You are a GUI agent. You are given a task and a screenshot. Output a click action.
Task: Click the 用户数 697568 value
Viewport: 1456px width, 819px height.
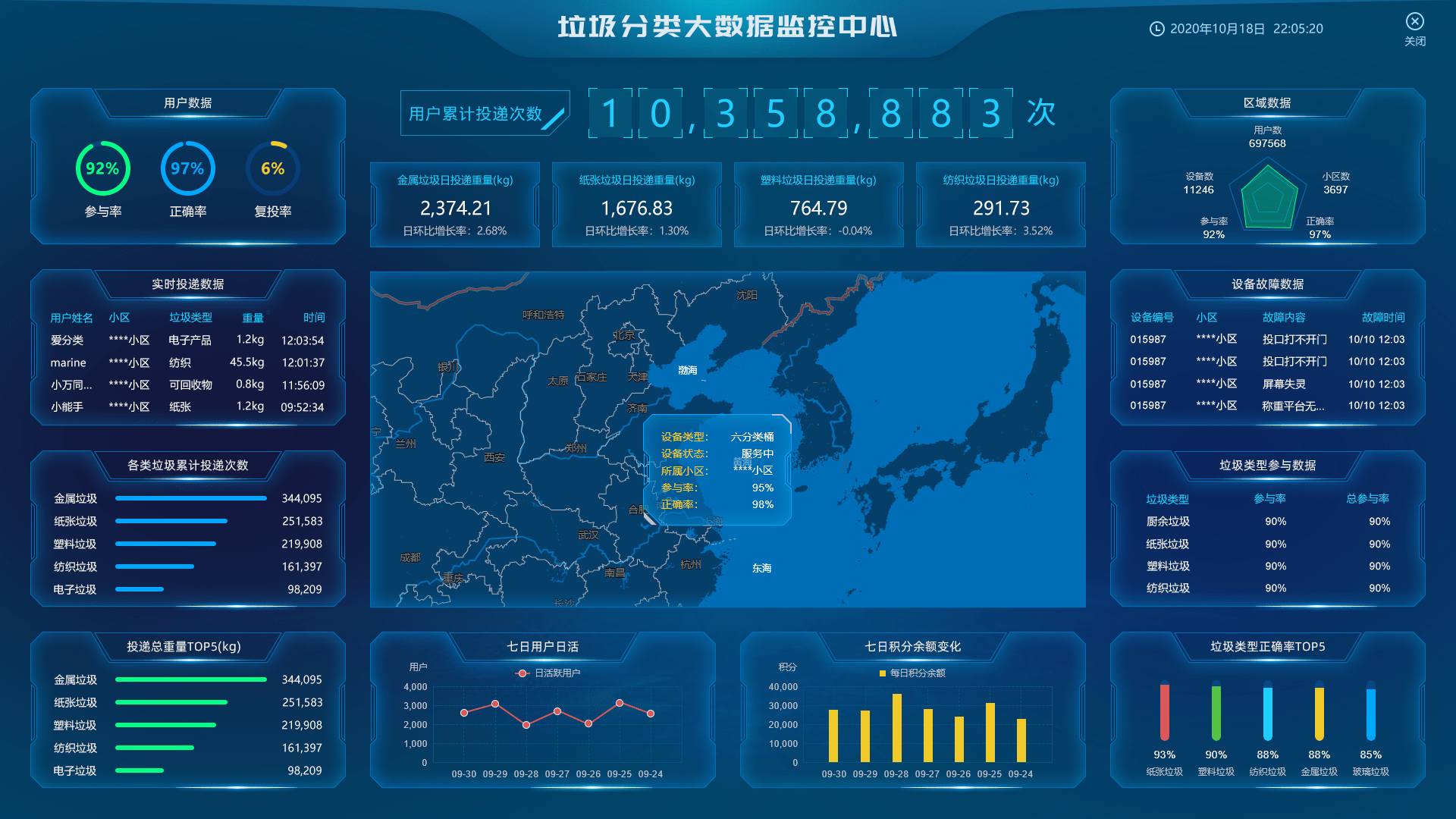[1267, 143]
